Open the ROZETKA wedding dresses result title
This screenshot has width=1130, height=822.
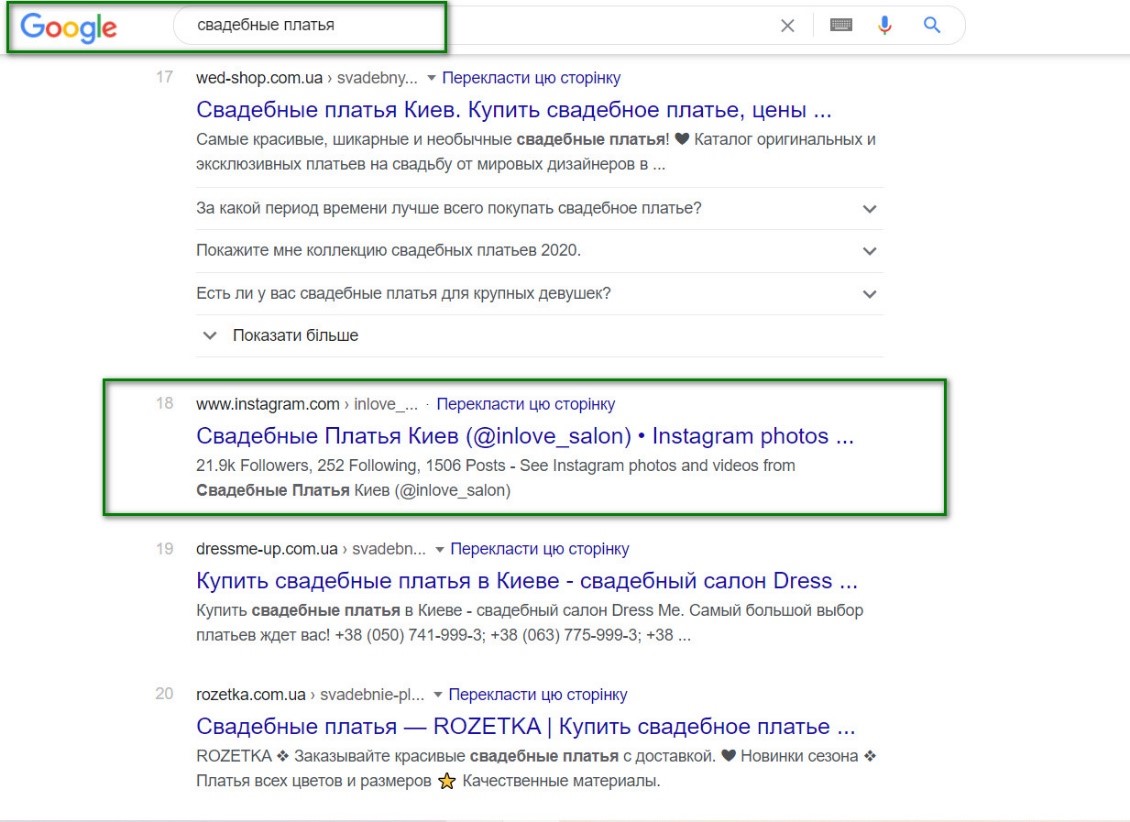click(x=525, y=726)
